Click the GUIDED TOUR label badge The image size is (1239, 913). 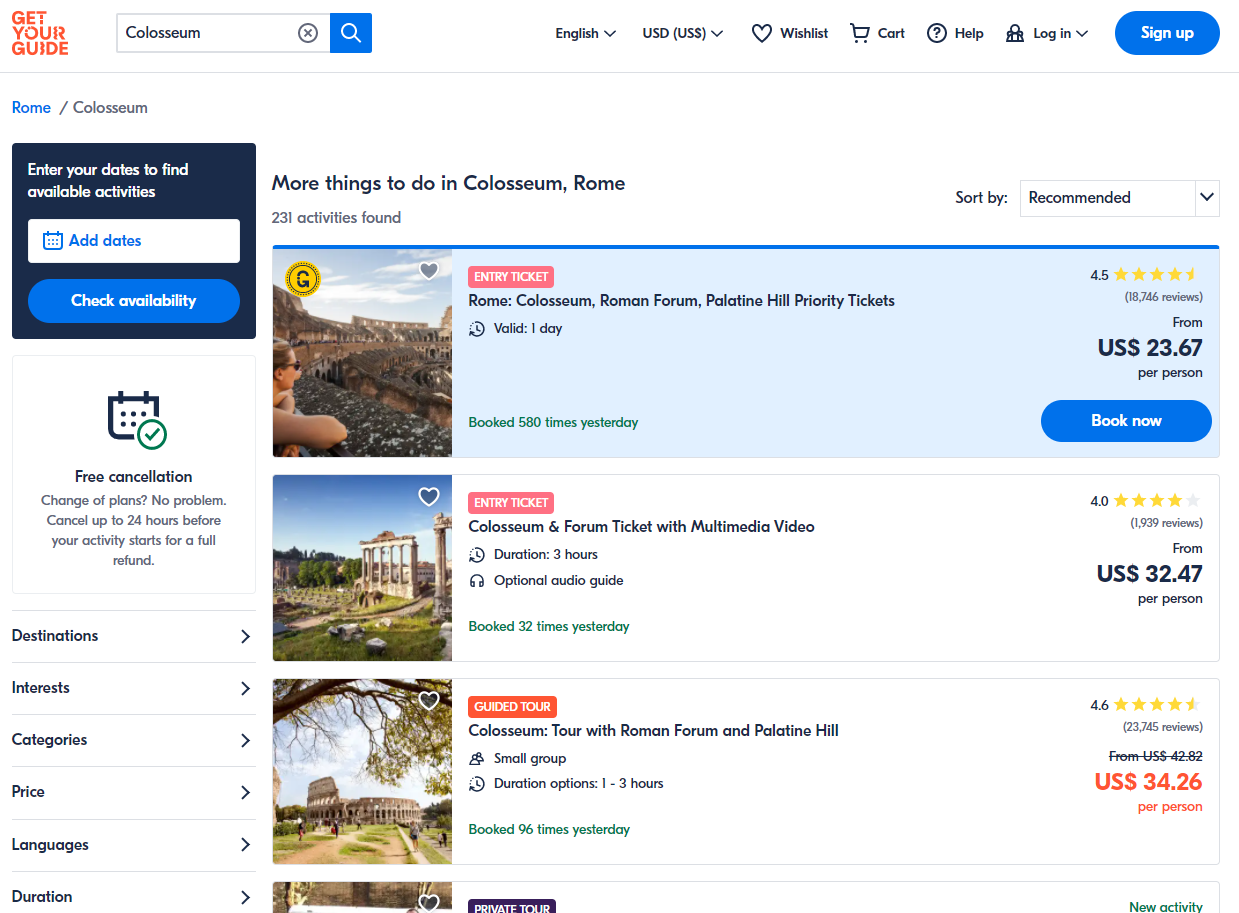pyautogui.click(x=512, y=707)
